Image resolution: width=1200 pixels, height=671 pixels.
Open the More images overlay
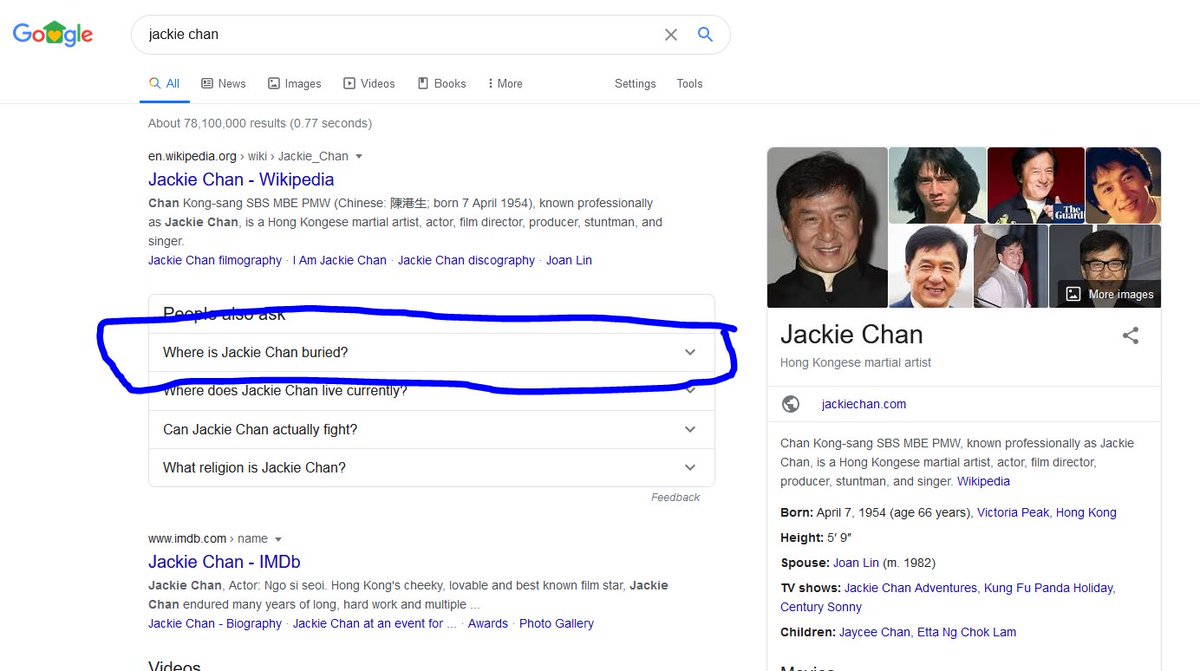click(x=1110, y=294)
